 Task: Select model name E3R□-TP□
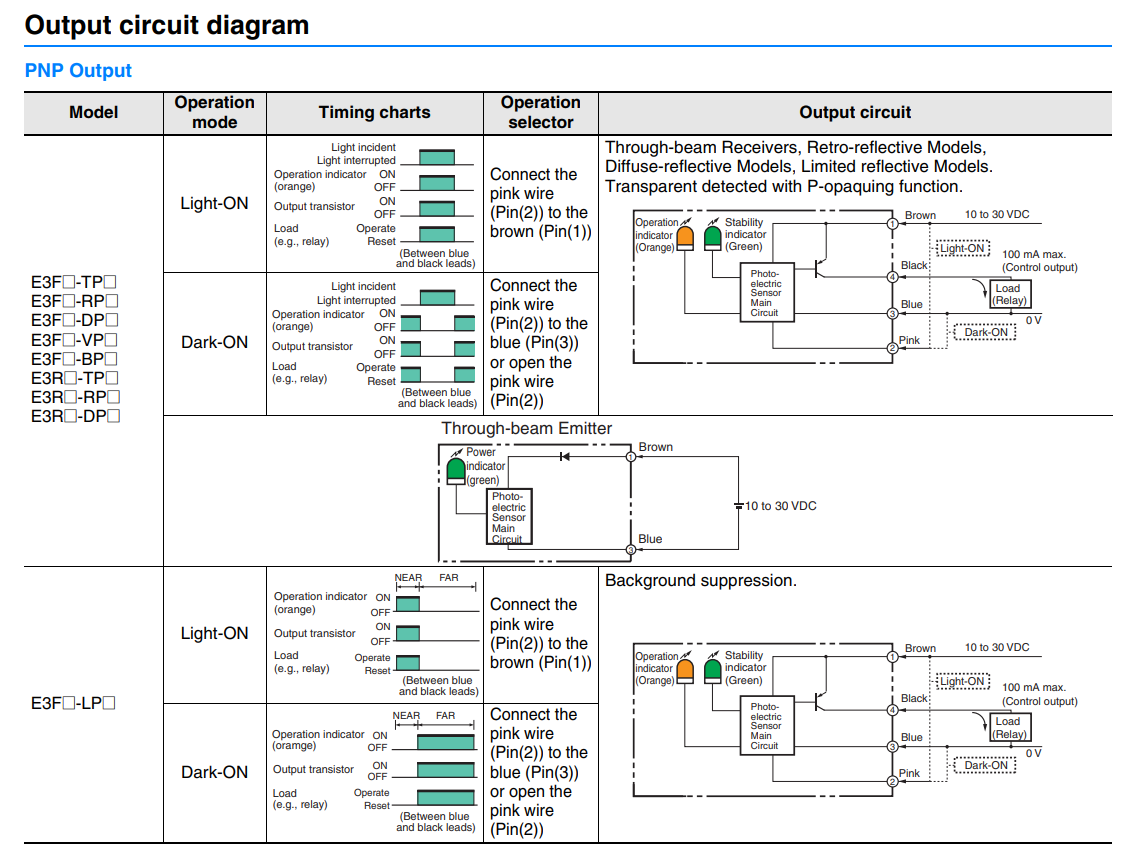tap(74, 378)
